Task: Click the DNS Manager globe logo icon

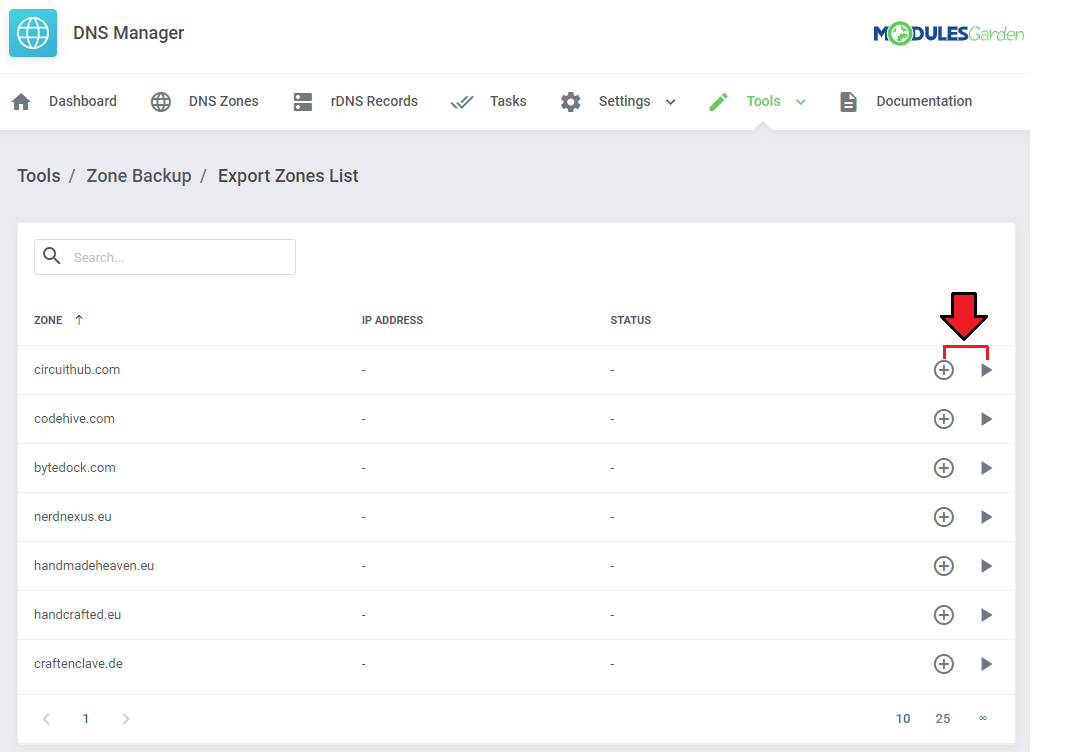Action: point(33,33)
